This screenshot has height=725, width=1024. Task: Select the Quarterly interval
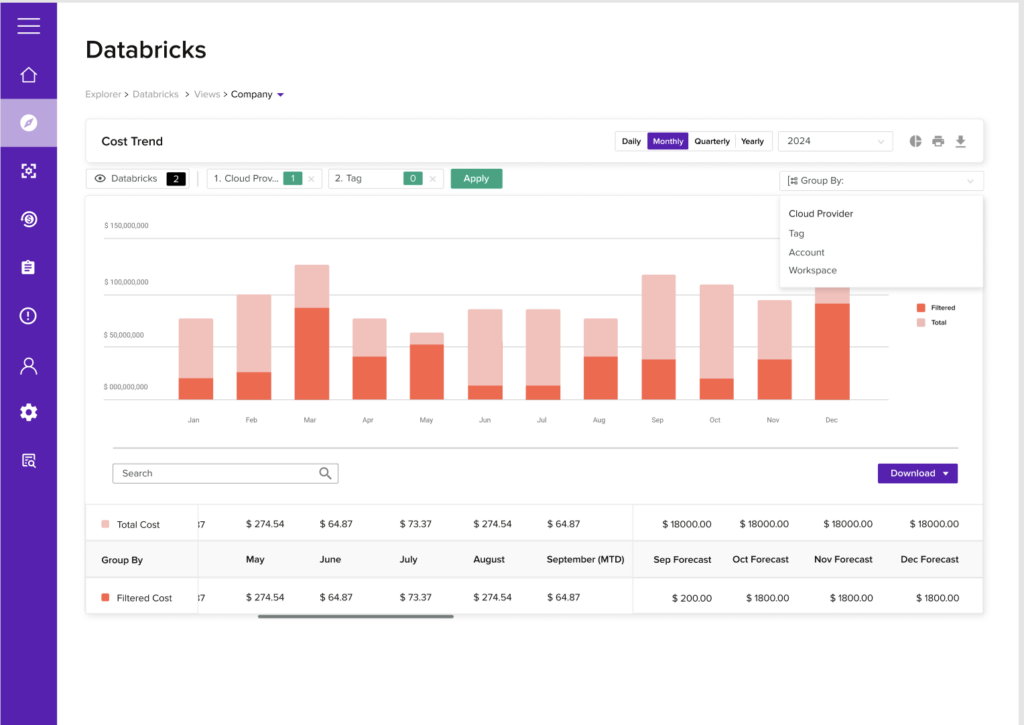pos(712,141)
